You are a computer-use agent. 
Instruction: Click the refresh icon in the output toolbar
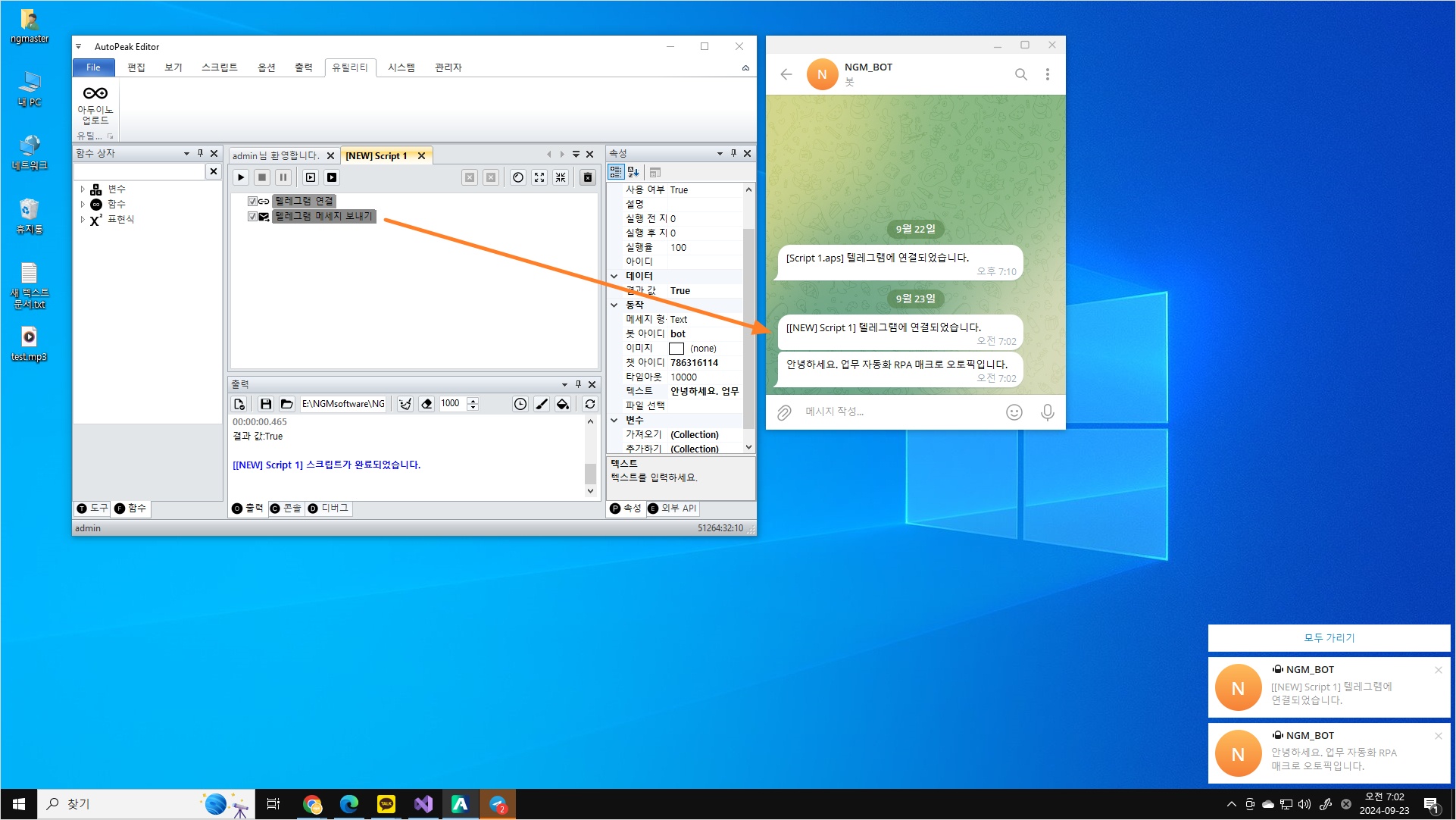click(590, 404)
